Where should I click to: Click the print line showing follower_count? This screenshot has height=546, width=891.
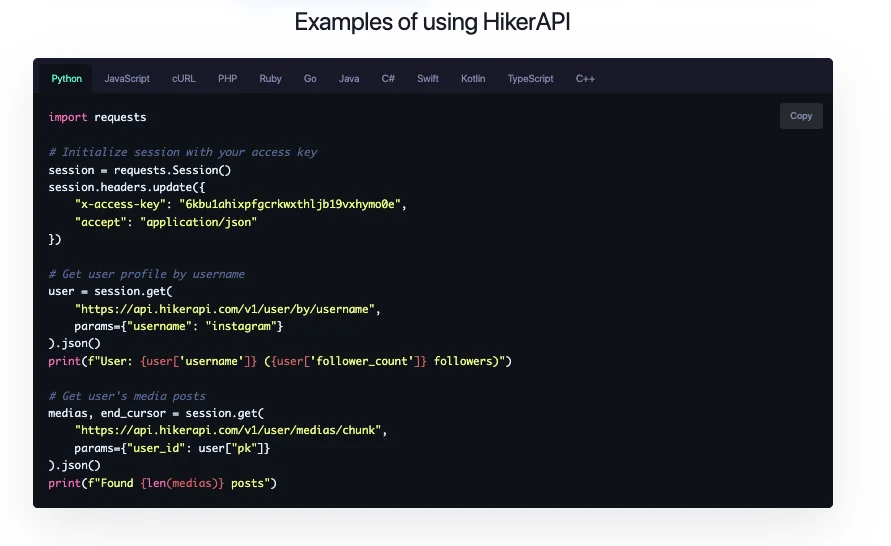click(280, 361)
